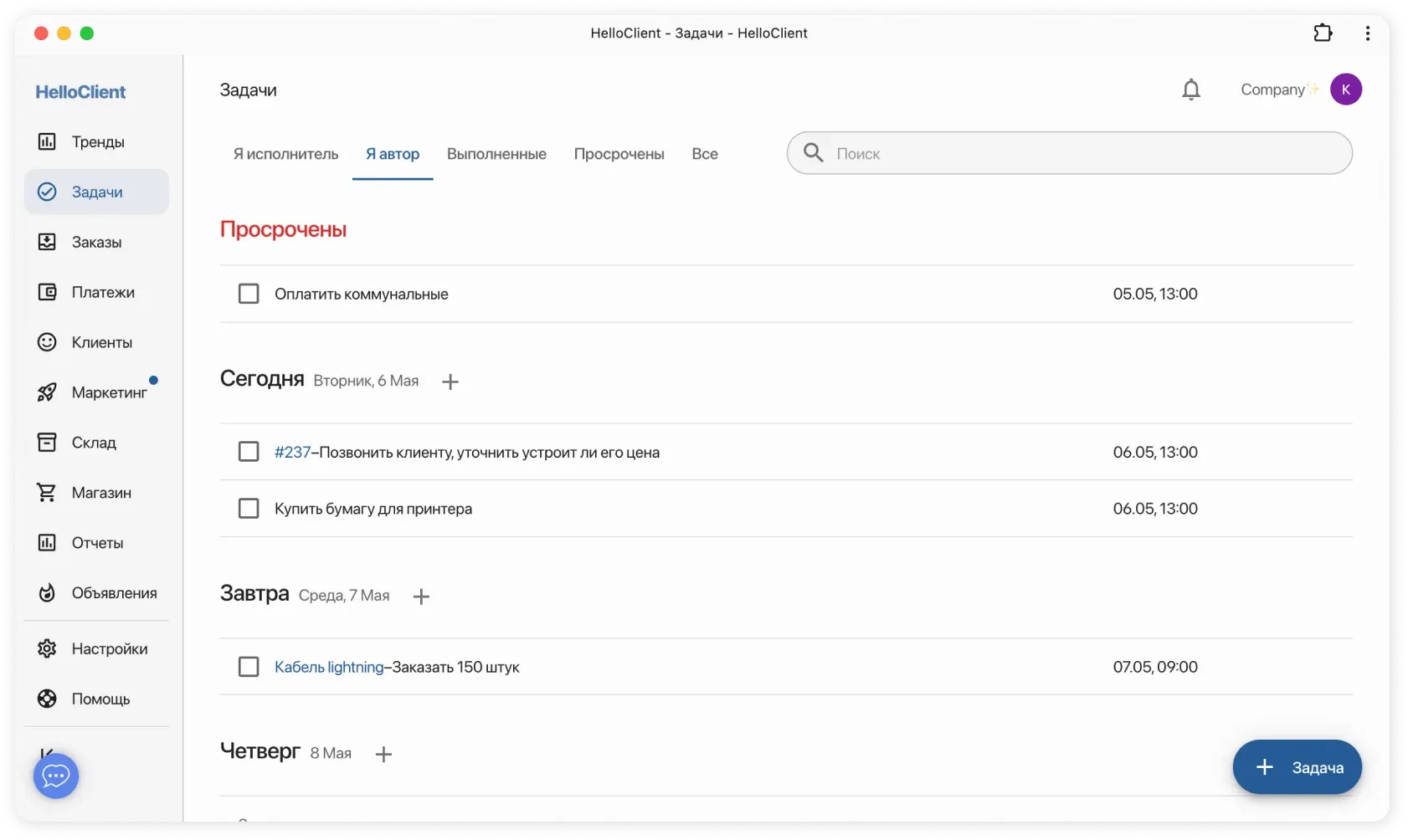
Task: Add a task to Сегодня with plus
Action: (x=450, y=382)
